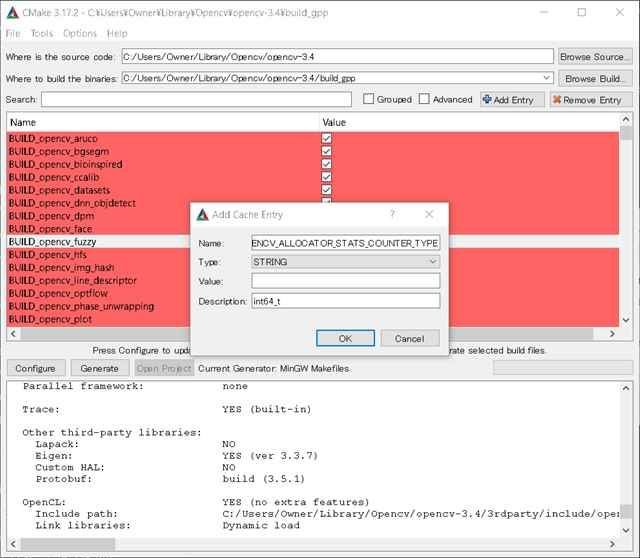The width and height of the screenshot is (640, 558).
Task: Click the Browse Build button
Action: [594, 78]
